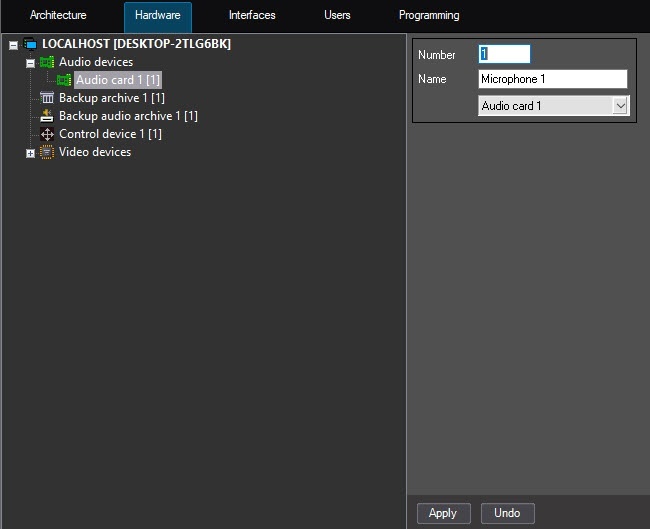Screen dimensions: 650x529
Task: Click the Backup archive 1 icon
Action: pyautogui.click(x=47, y=98)
